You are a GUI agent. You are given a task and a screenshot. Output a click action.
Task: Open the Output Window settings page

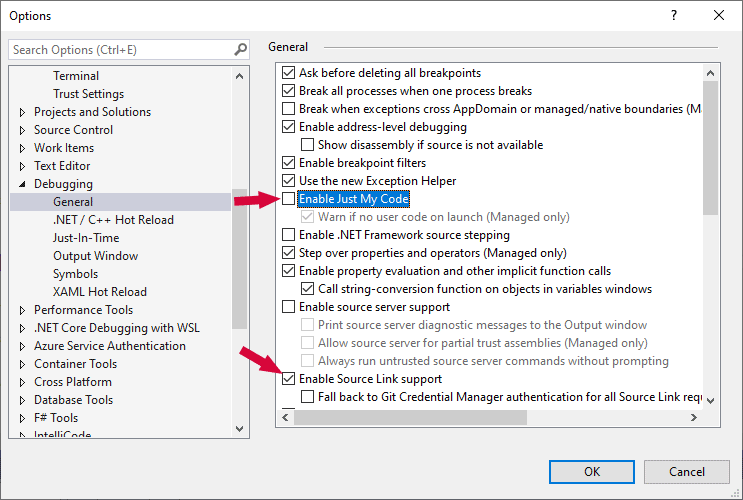point(96,256)
